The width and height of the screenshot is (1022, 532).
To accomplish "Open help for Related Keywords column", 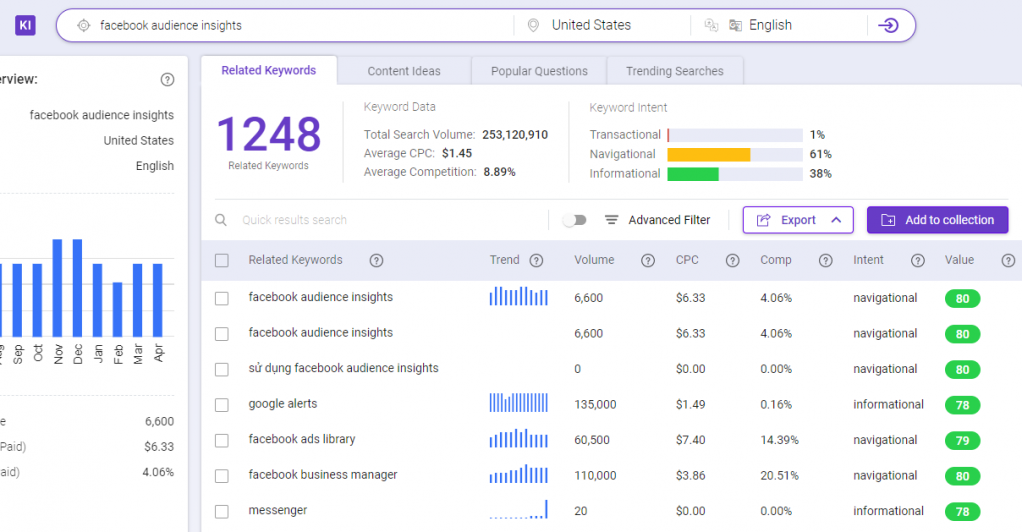I will coord(376,260).
